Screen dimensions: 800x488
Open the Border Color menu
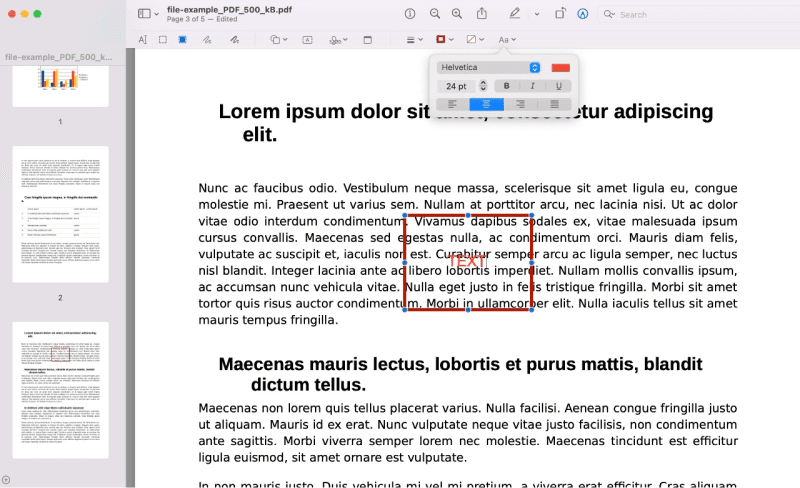tap(444, 39)
